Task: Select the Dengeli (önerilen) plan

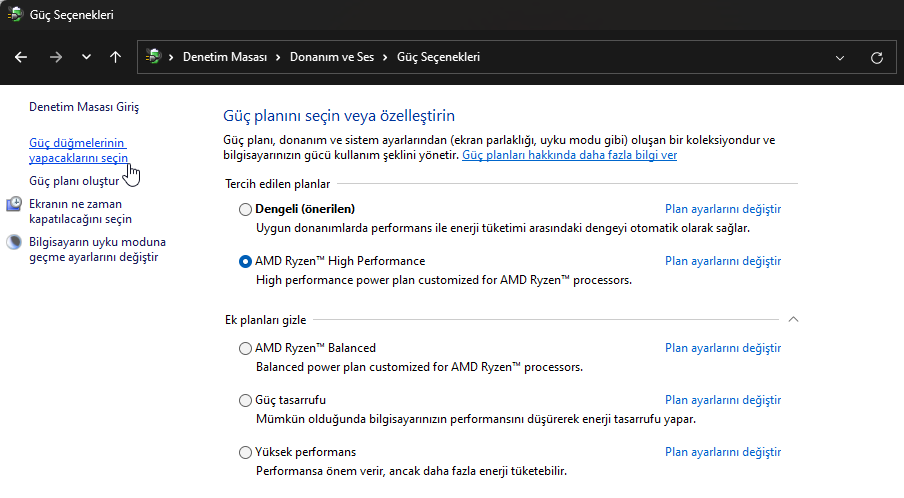Action: pos(245,209)
